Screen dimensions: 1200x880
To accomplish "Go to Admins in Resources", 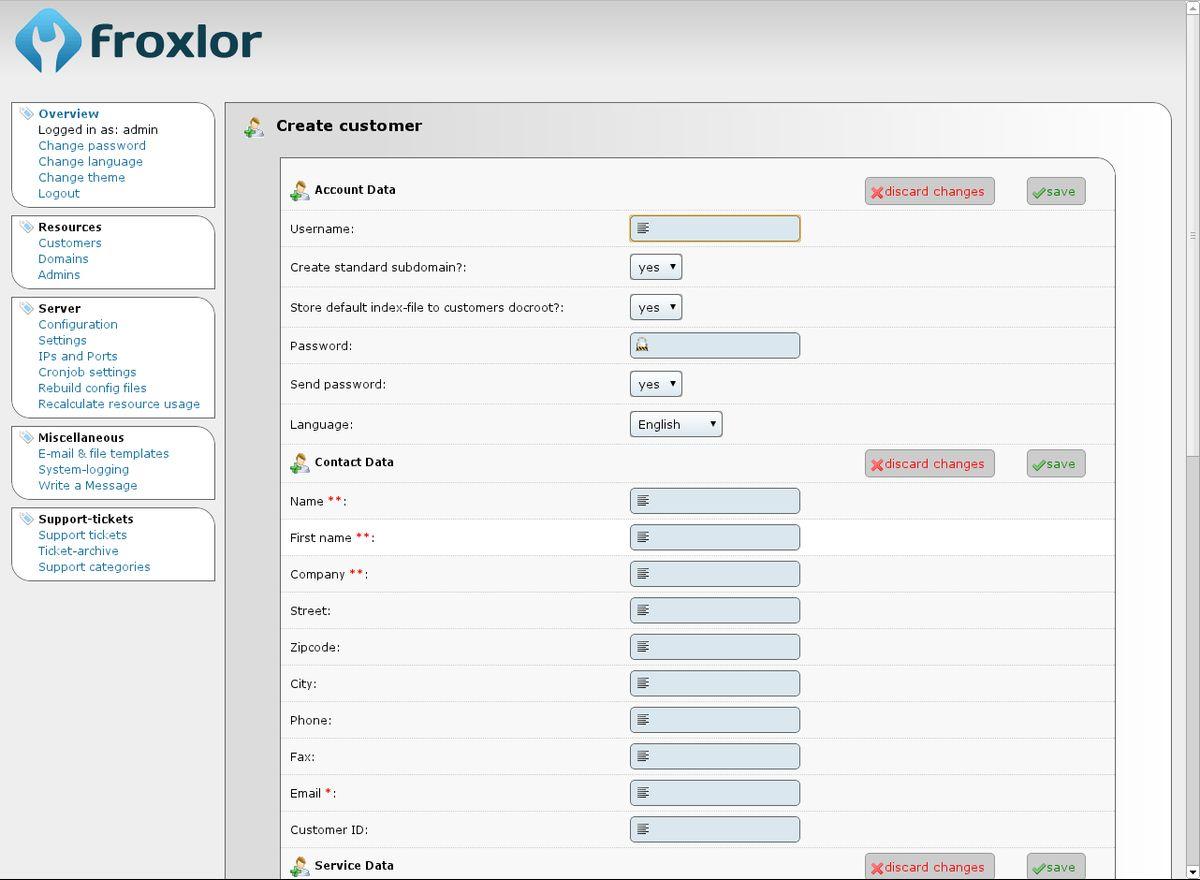I will [59, 275].
